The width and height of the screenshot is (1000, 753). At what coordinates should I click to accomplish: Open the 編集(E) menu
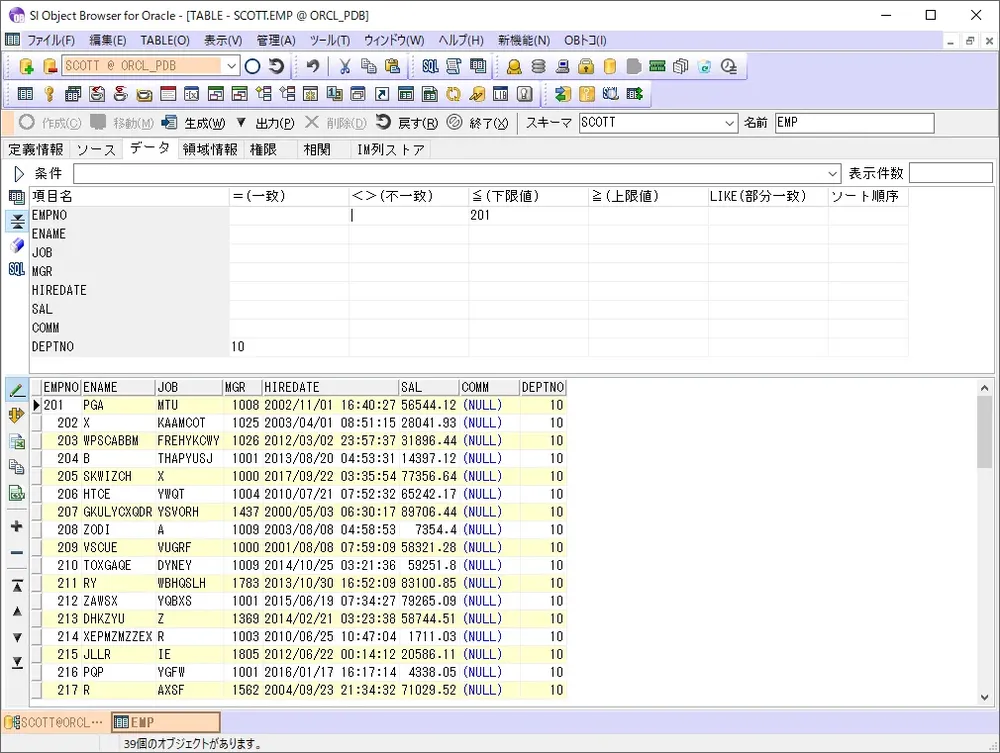pyautogui.click(x=107, y=40)
